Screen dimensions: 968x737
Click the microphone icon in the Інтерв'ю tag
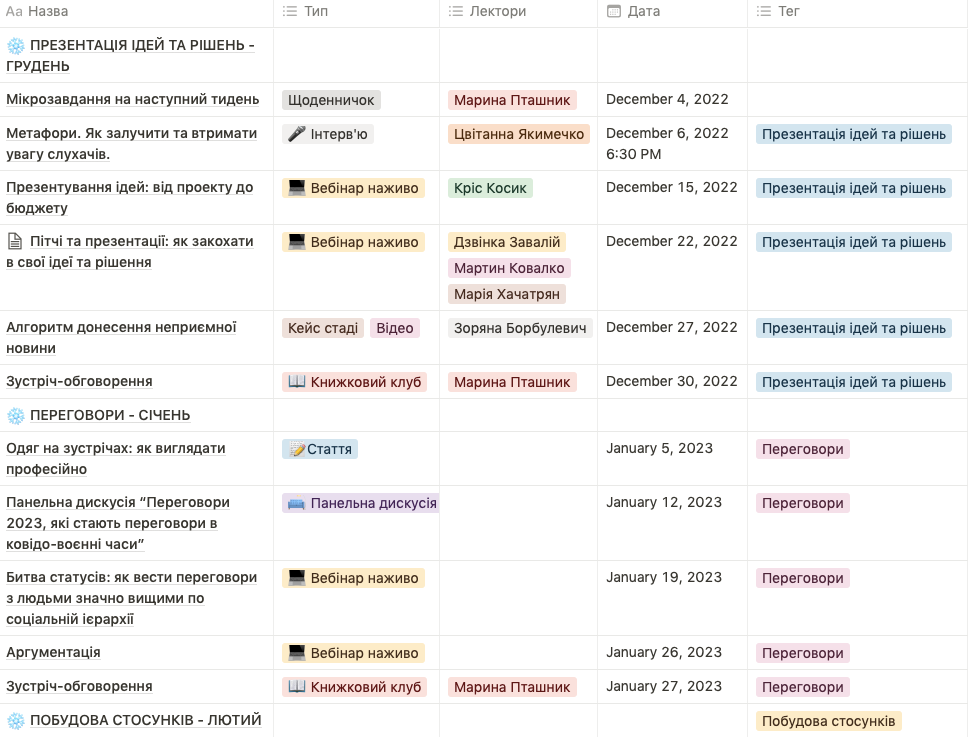(x=295, y=134)
